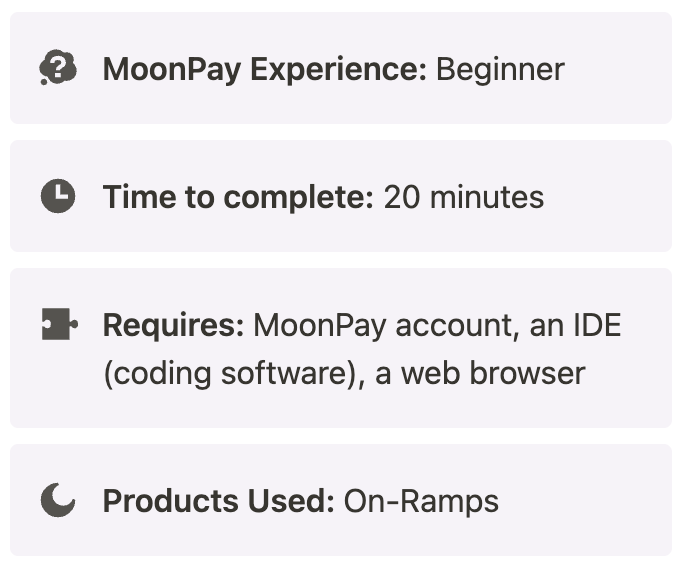Click the question mark cloud icon
Viewport: 680px width, 568px height.
(x=58, y=69)
